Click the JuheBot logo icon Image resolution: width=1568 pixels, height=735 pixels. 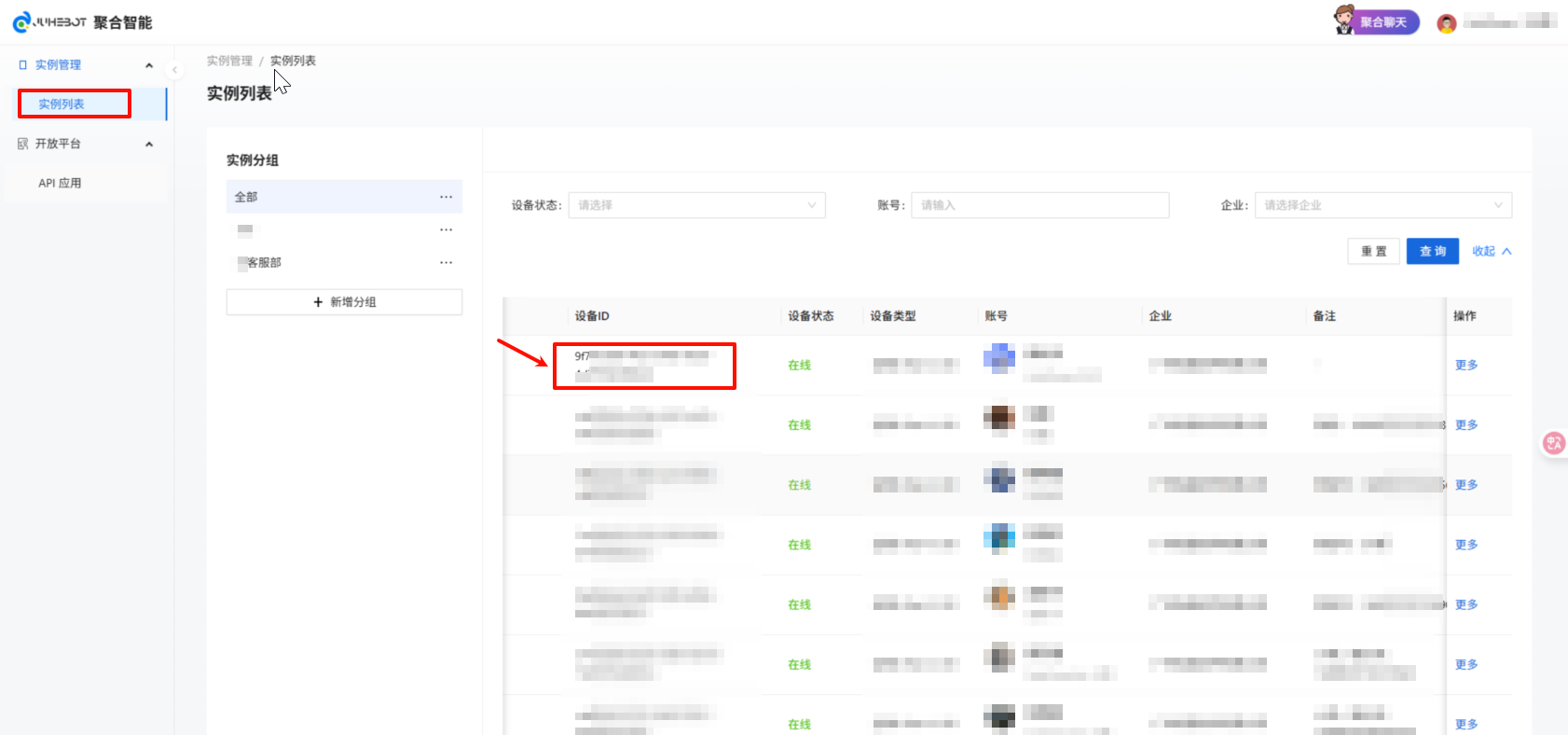click(x=21, y=22)
